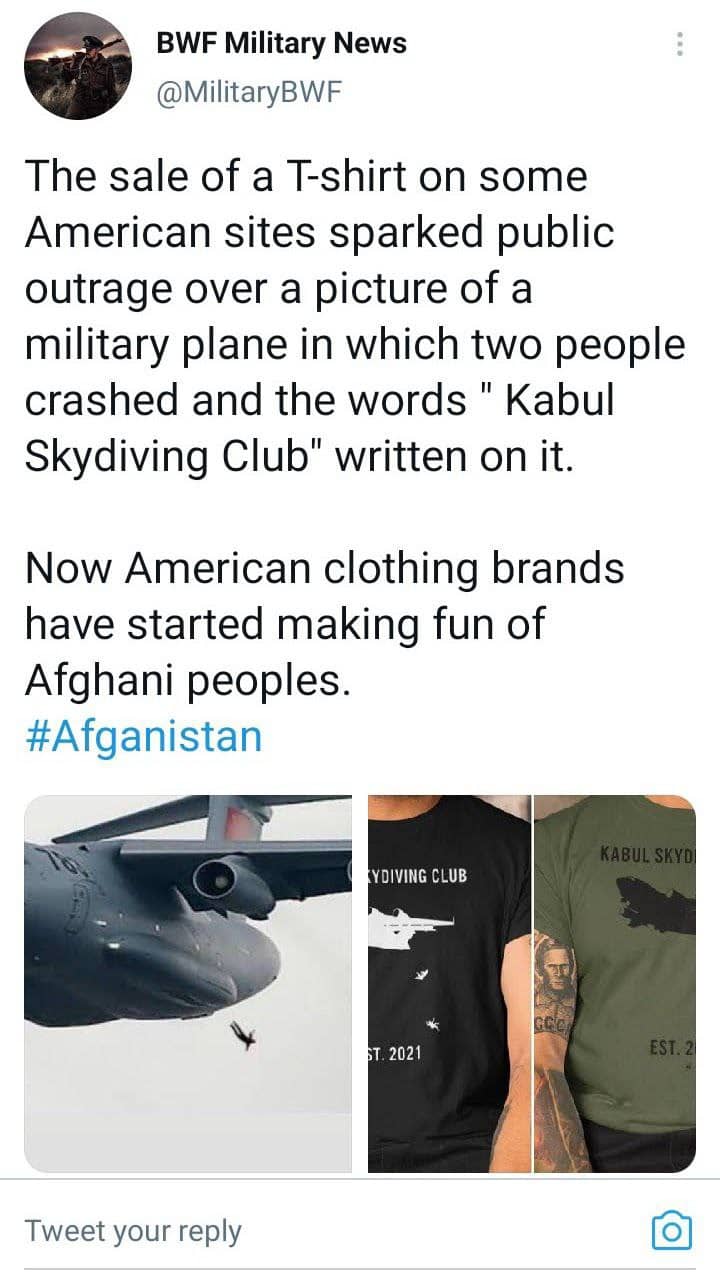Viewport: 720px width, 1272px height.
Task: Open BWF Military News profile avatar
Action: click(x=78, y=67)
